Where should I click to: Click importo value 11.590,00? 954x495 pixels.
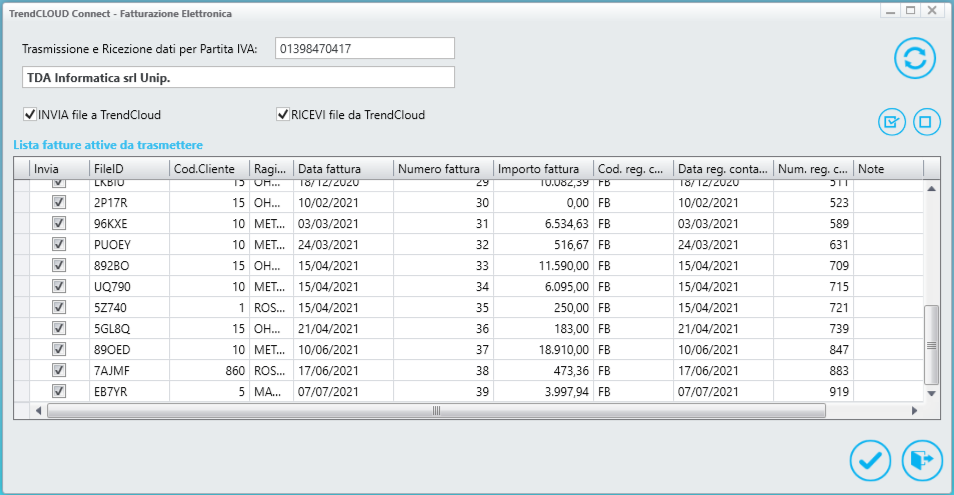tap(563, 266)
